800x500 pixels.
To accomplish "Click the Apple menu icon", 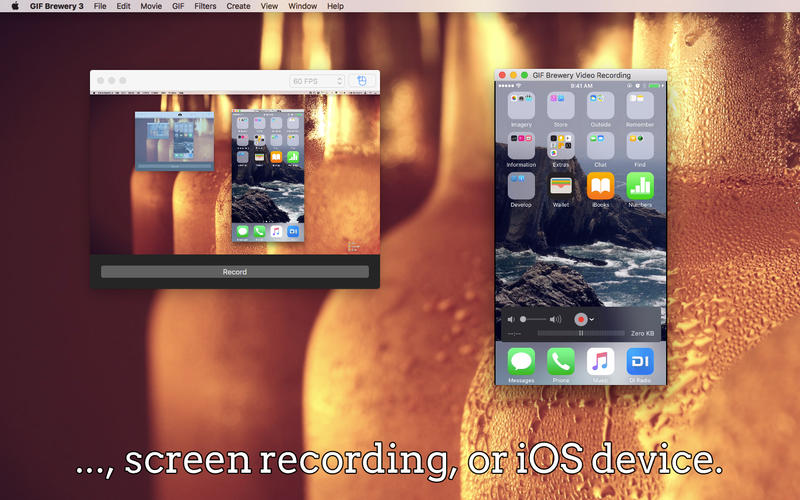I will click(x=14, y=6).
